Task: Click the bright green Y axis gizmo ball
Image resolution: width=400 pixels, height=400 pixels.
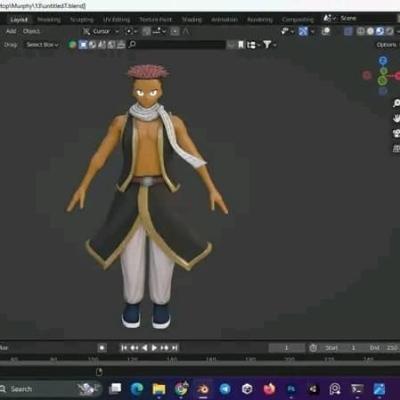Action: 383,80
